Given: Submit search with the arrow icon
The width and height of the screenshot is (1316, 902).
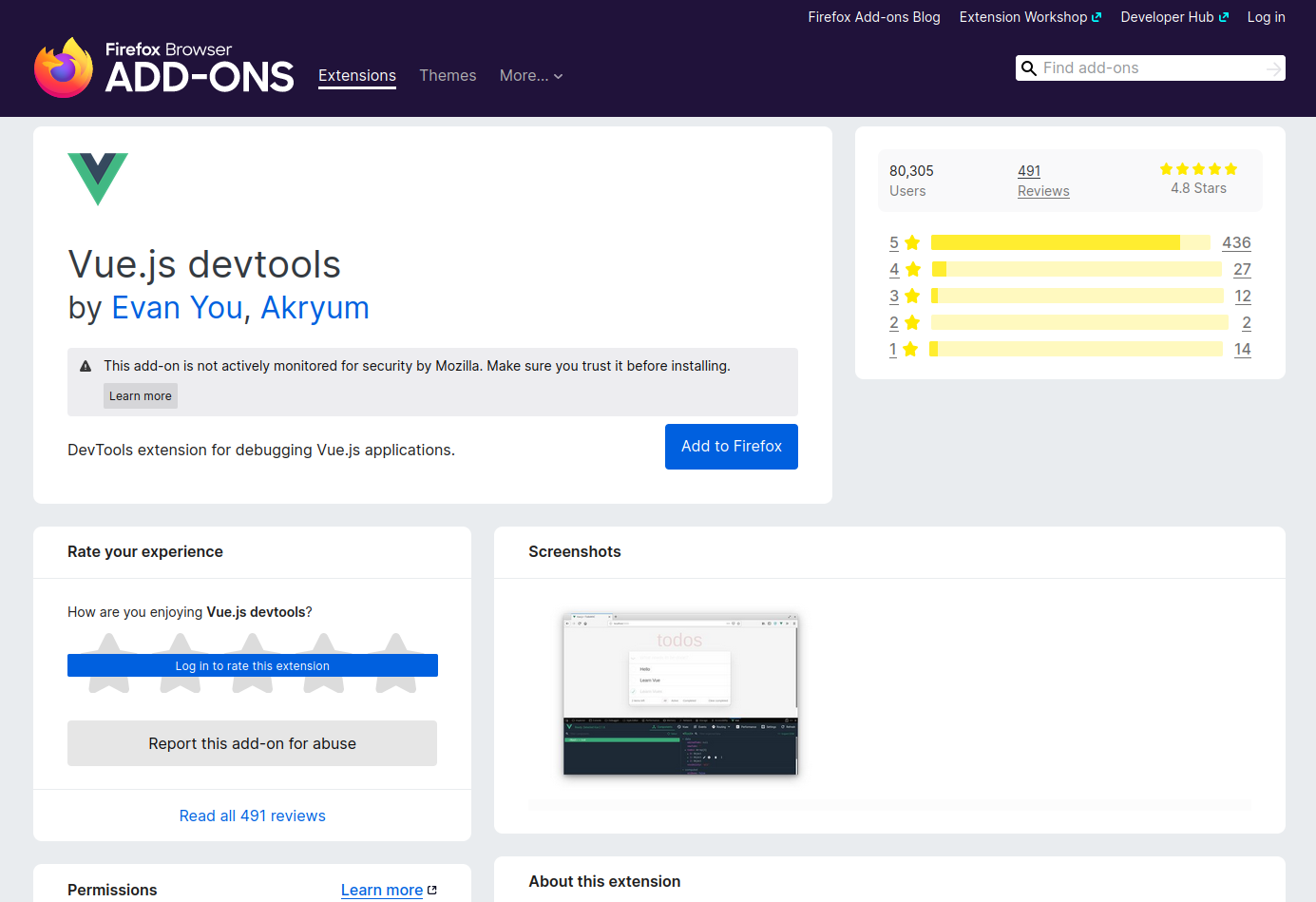Looking at the screenshot, I should coord(1273,68).
